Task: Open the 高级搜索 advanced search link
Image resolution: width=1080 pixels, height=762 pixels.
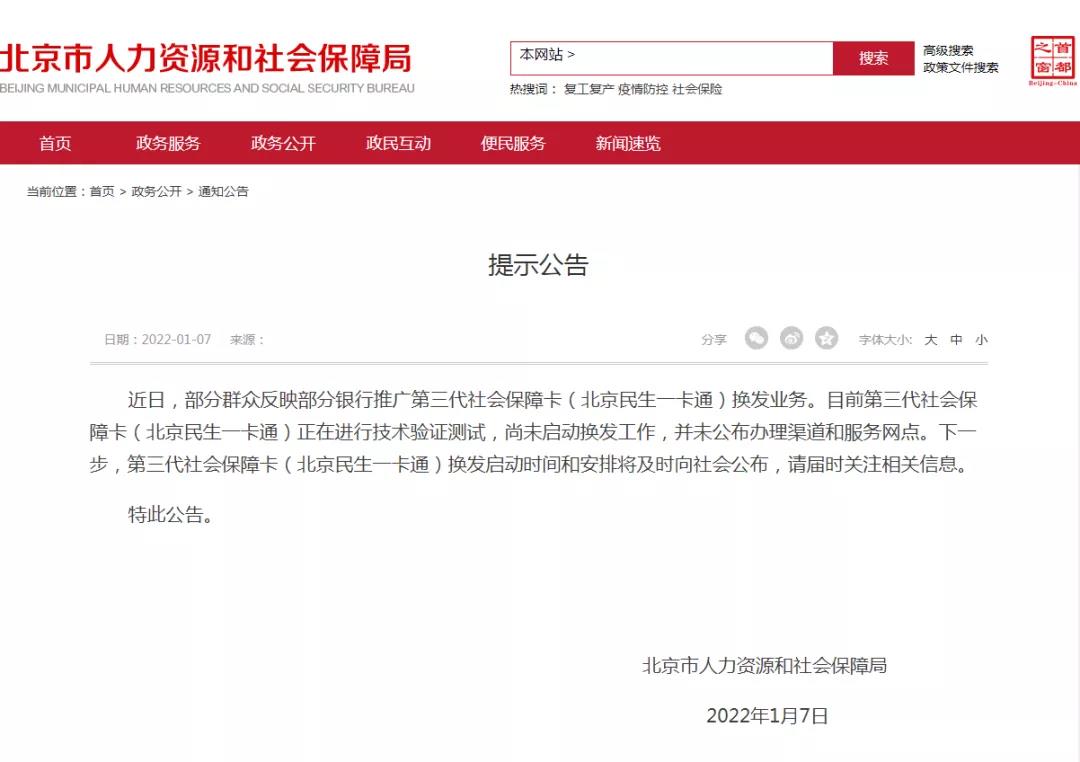Action: pos(948,51)
